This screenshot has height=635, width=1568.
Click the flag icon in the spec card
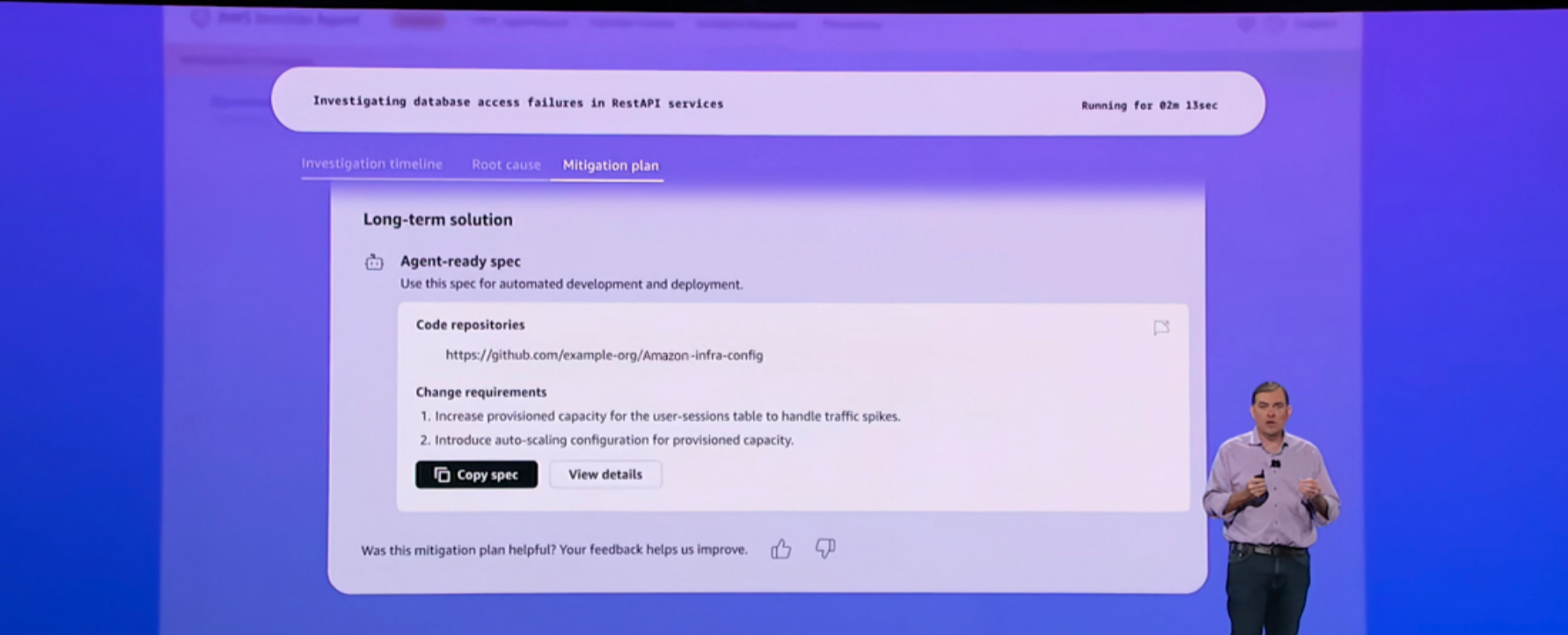pyautogui.click(x=1161, y=328)
